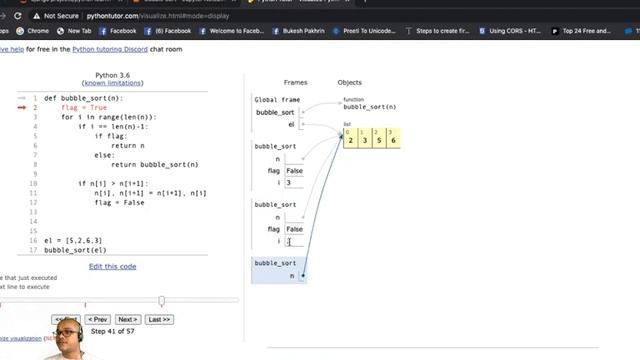Jump to end with Last button
This screenshot has height=360, width=640.
(159, 319)
